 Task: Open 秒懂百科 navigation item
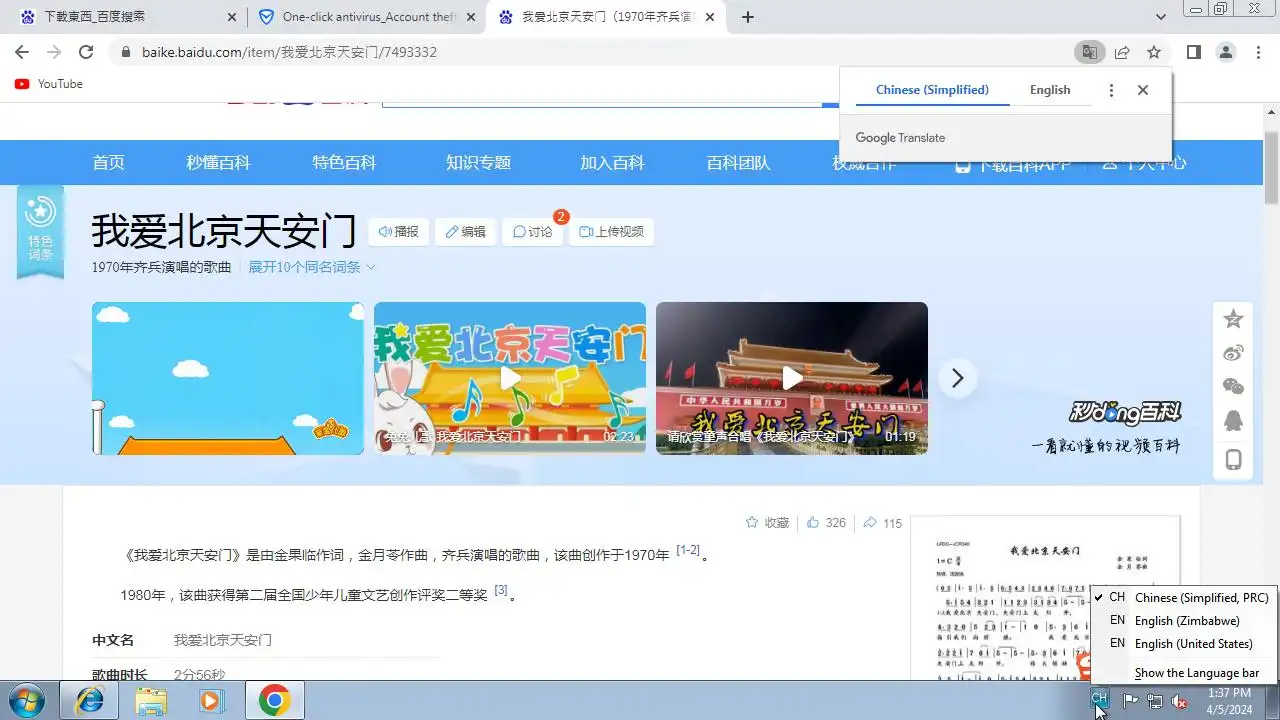point(218,163)
